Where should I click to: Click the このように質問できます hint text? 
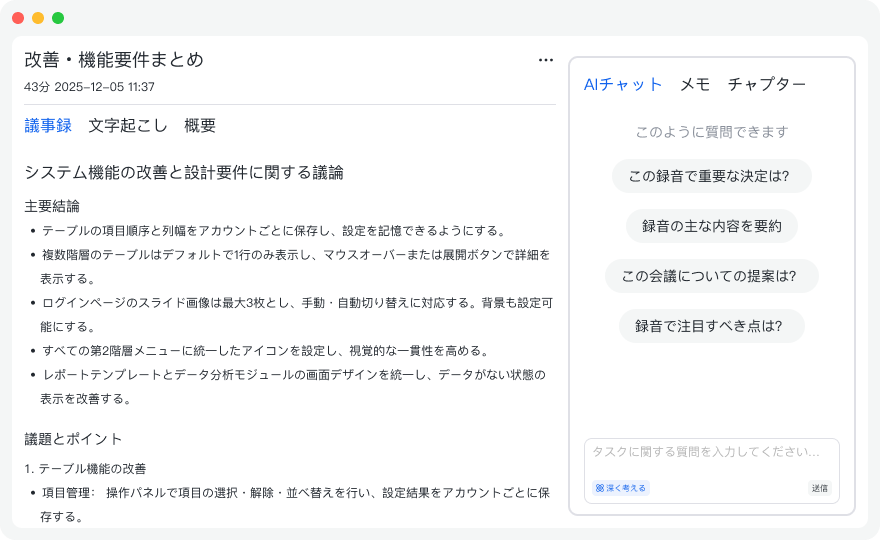(712, 132)
